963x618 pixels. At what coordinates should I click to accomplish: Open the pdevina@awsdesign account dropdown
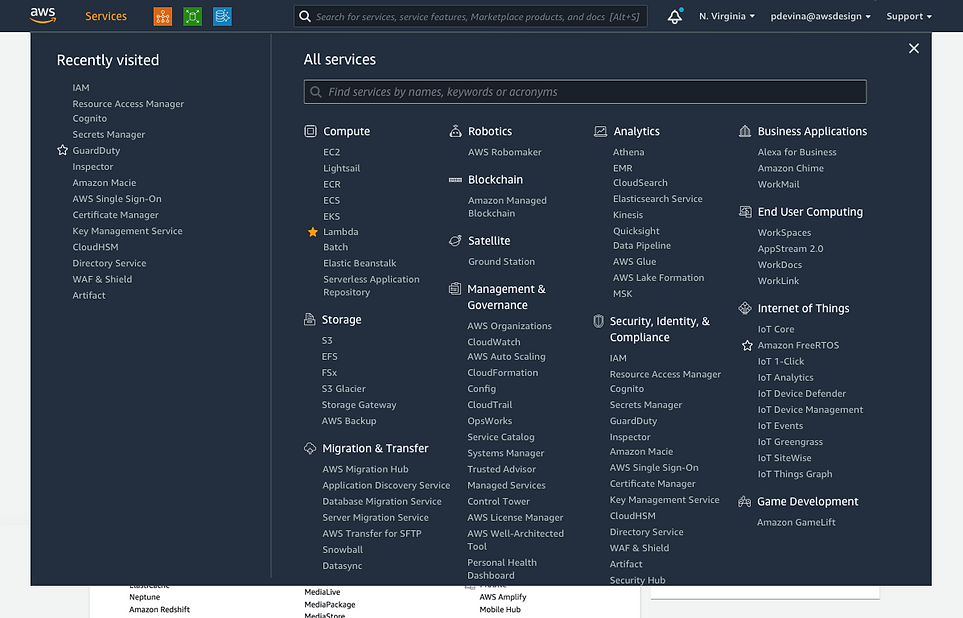click(x=821, y=17)
